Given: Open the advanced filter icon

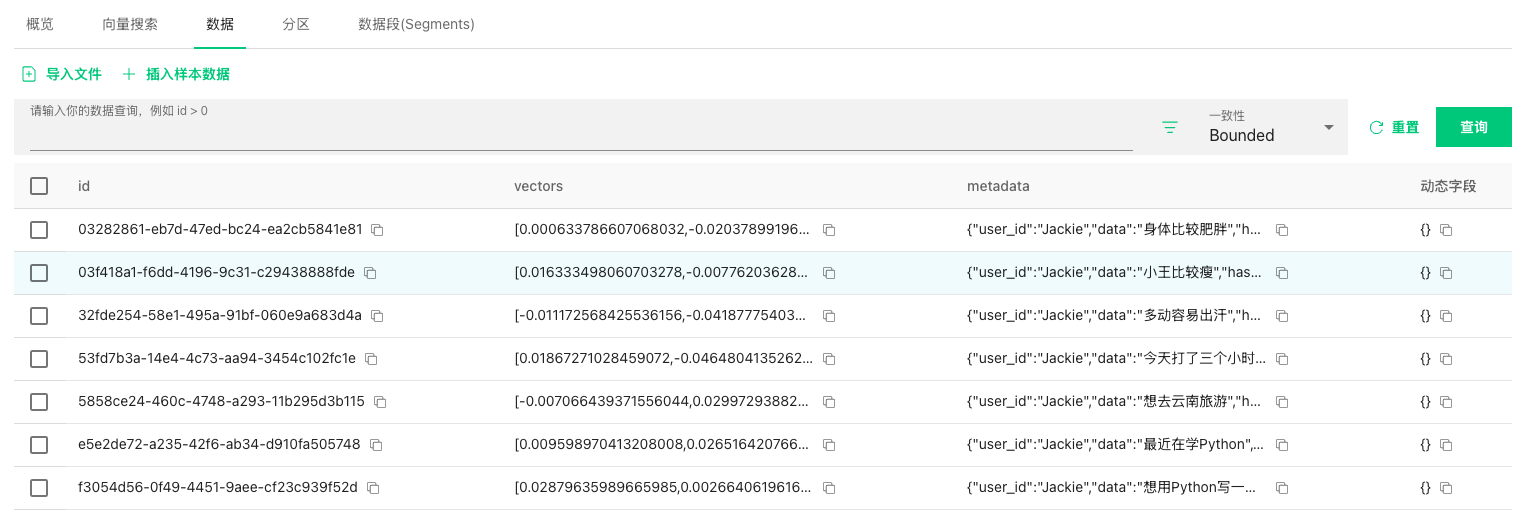Looking at the screenshot, I should coord(1170,127).
